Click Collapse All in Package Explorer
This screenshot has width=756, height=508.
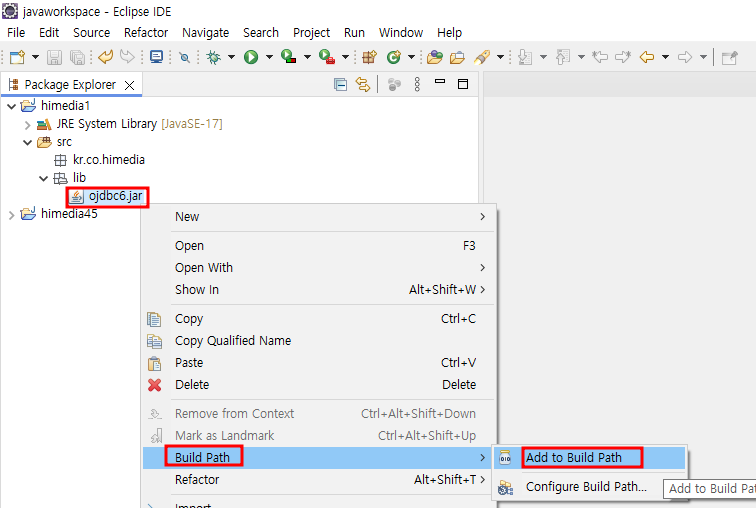[340, 85]
